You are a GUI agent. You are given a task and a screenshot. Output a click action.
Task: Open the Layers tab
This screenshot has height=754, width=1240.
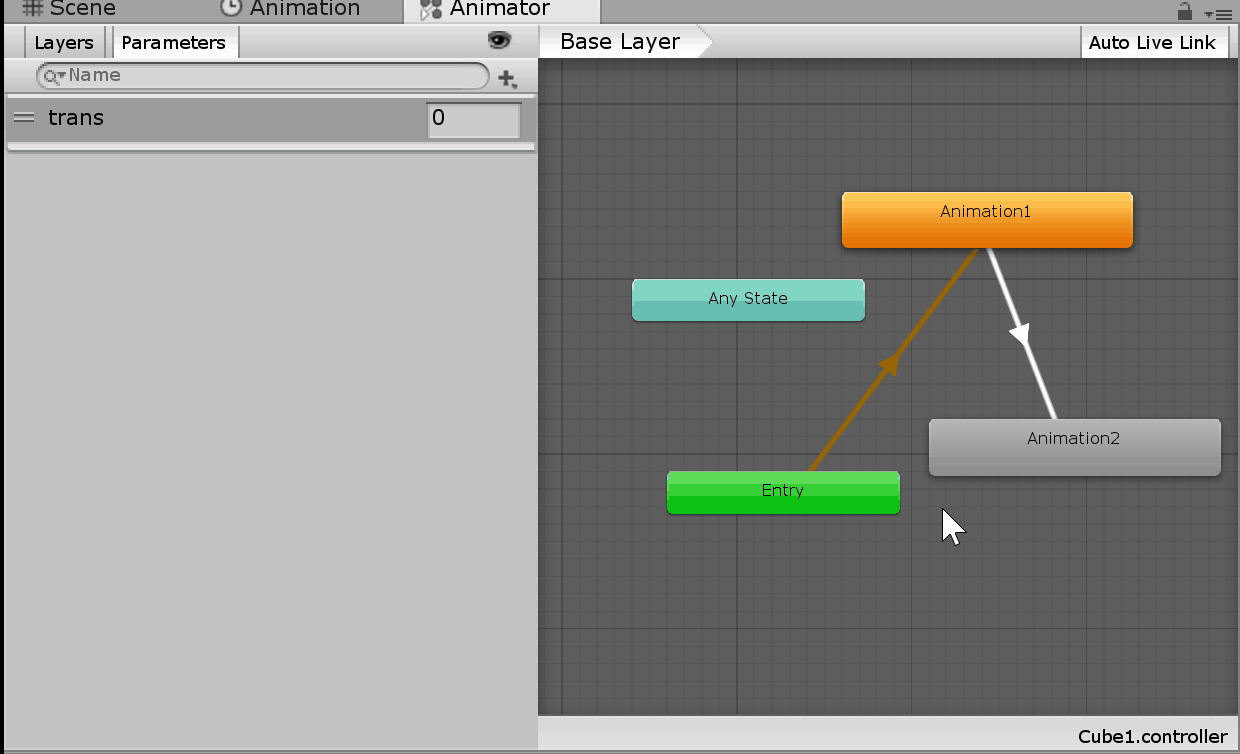tap(63, 43)
